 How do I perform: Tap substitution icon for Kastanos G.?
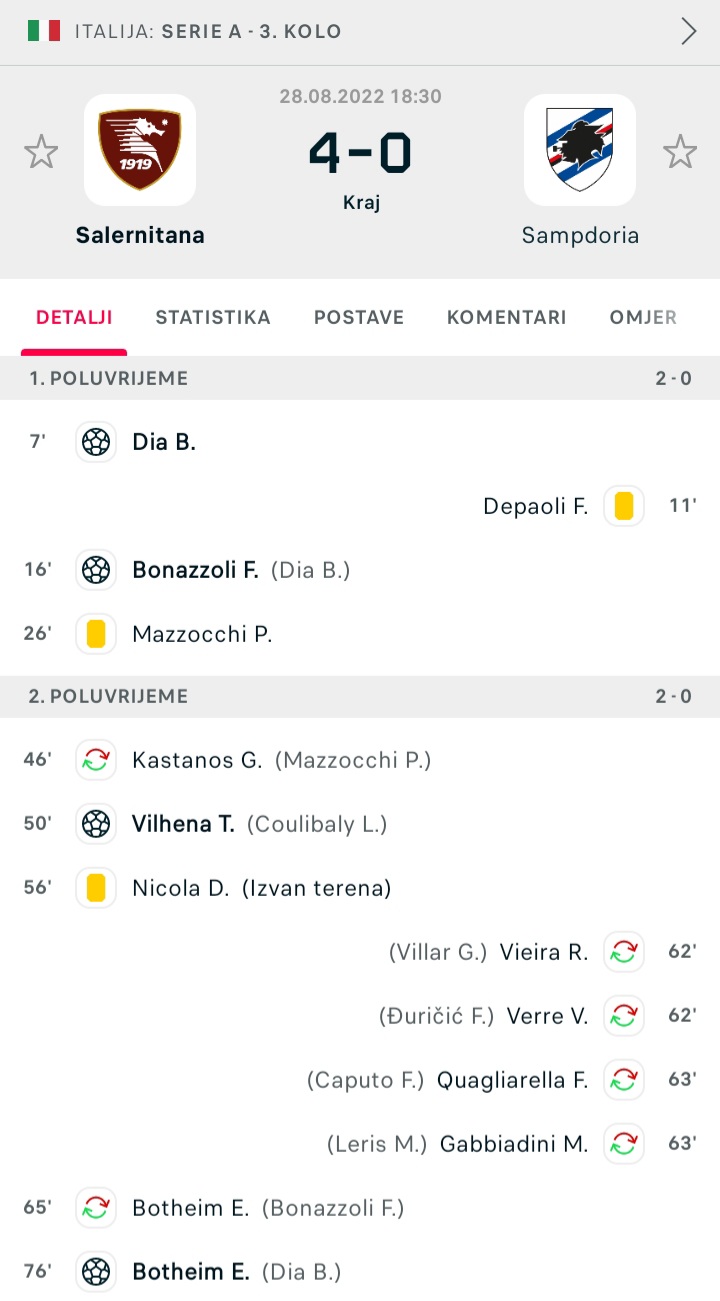[96, 760]
